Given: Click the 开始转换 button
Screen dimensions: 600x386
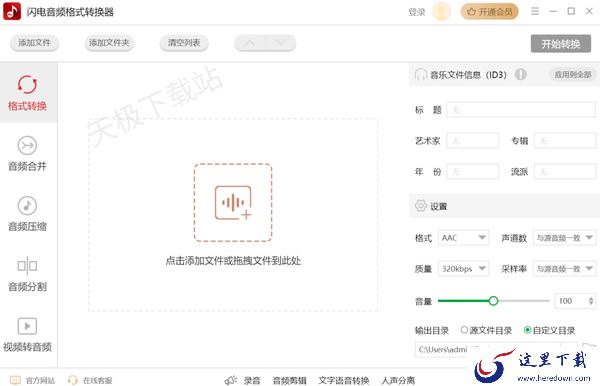Looking at the screenshot, I should point(561,44).
